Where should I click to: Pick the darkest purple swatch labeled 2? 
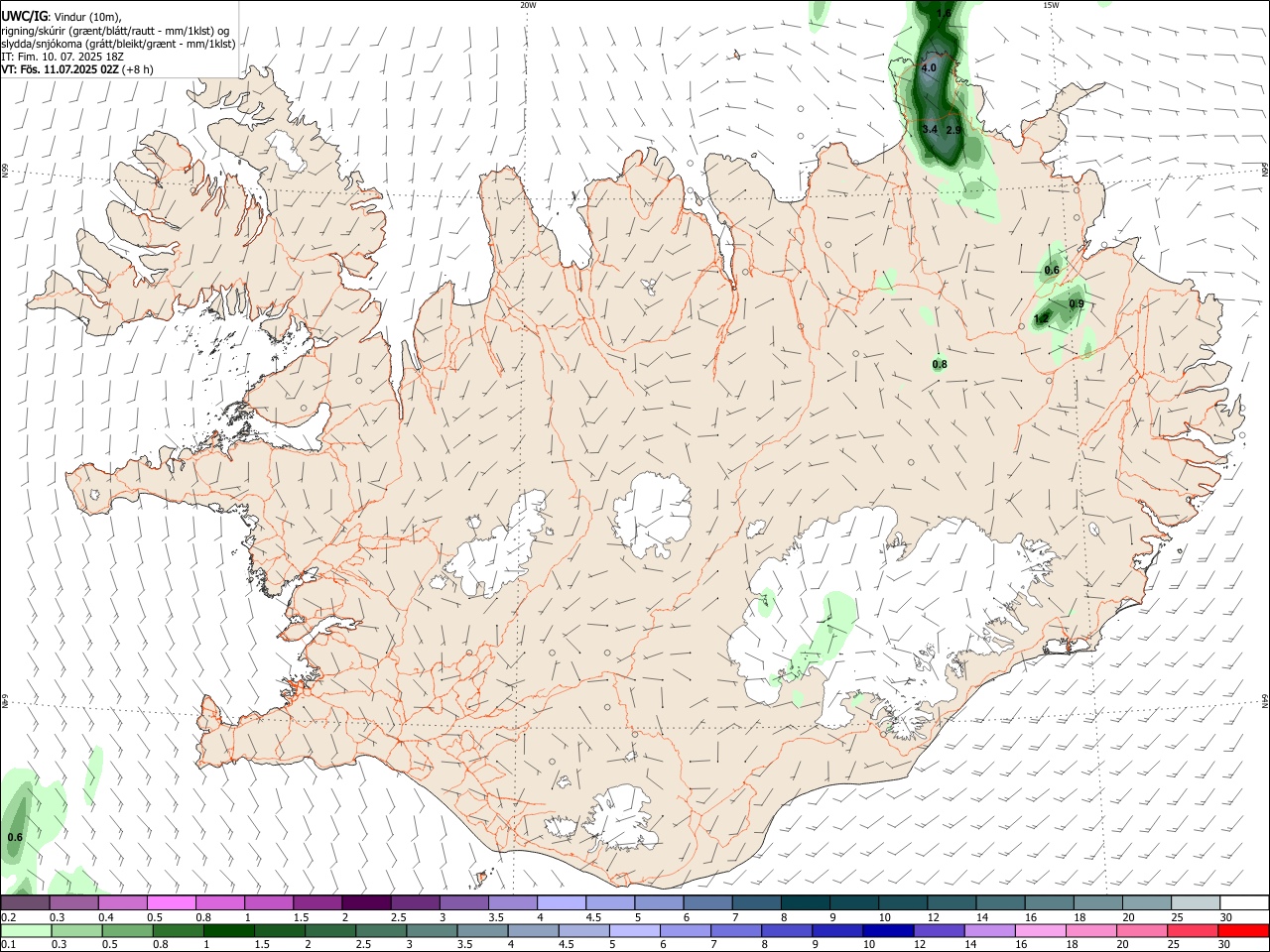click(x=365, y=902)
